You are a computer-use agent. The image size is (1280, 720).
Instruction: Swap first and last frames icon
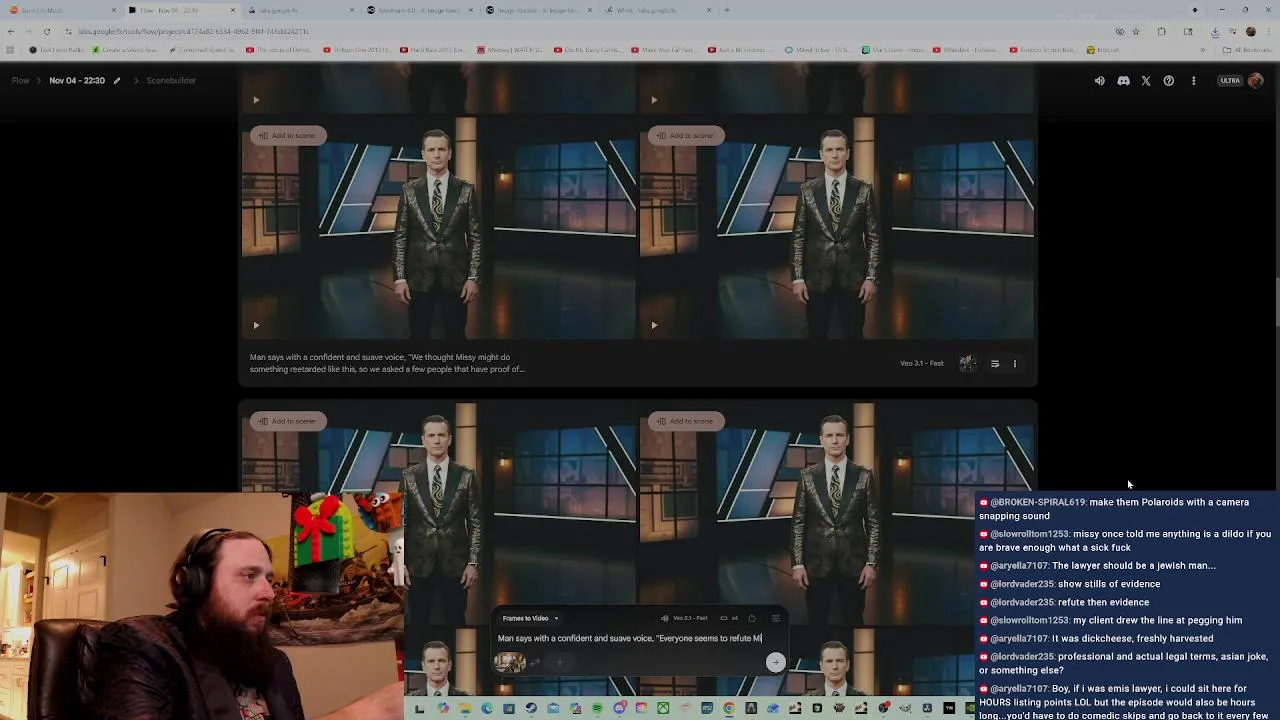535,663
